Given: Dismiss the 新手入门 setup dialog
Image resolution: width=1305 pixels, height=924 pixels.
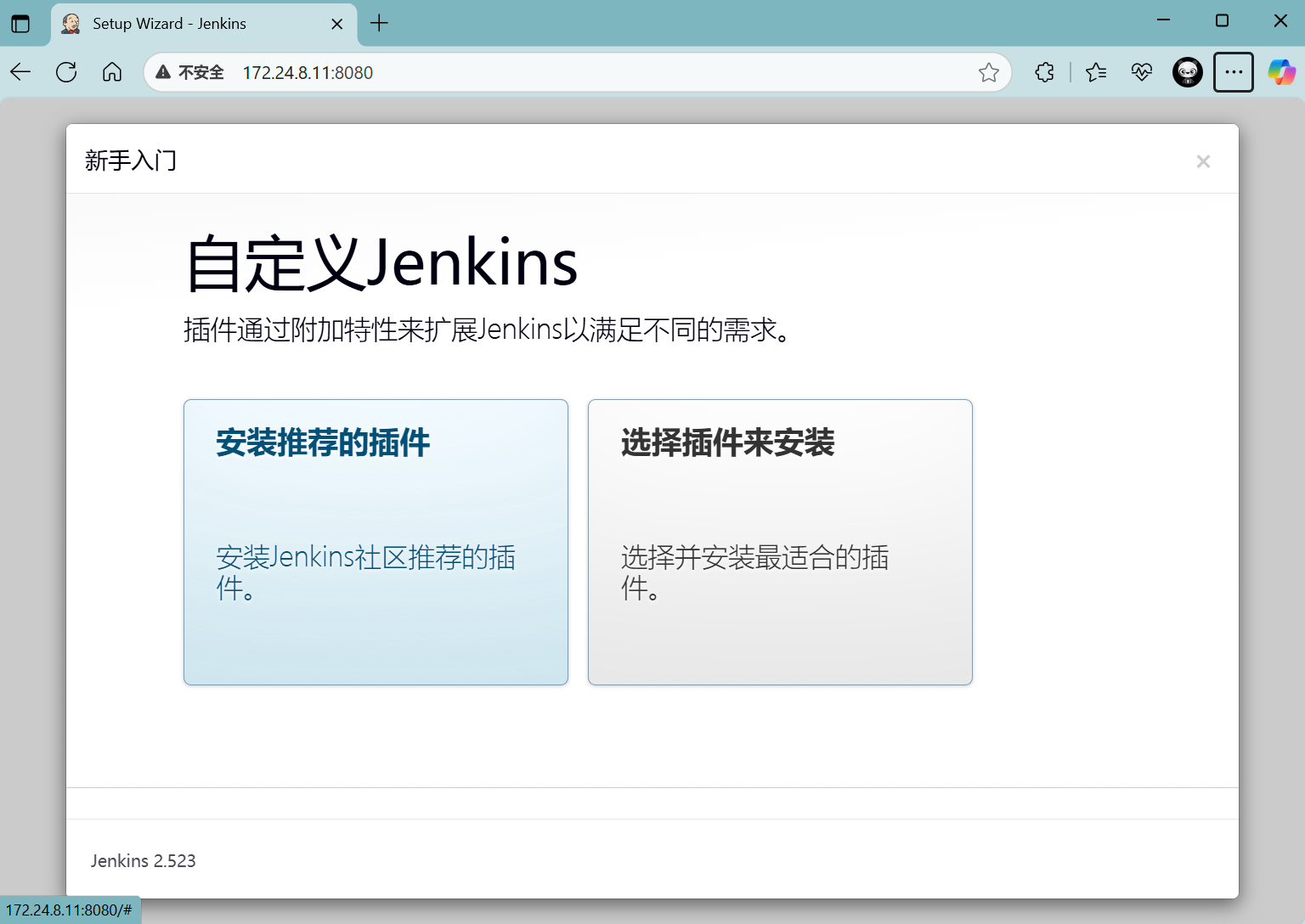Looking at the screenshot, I should (x=1203, y=161).
